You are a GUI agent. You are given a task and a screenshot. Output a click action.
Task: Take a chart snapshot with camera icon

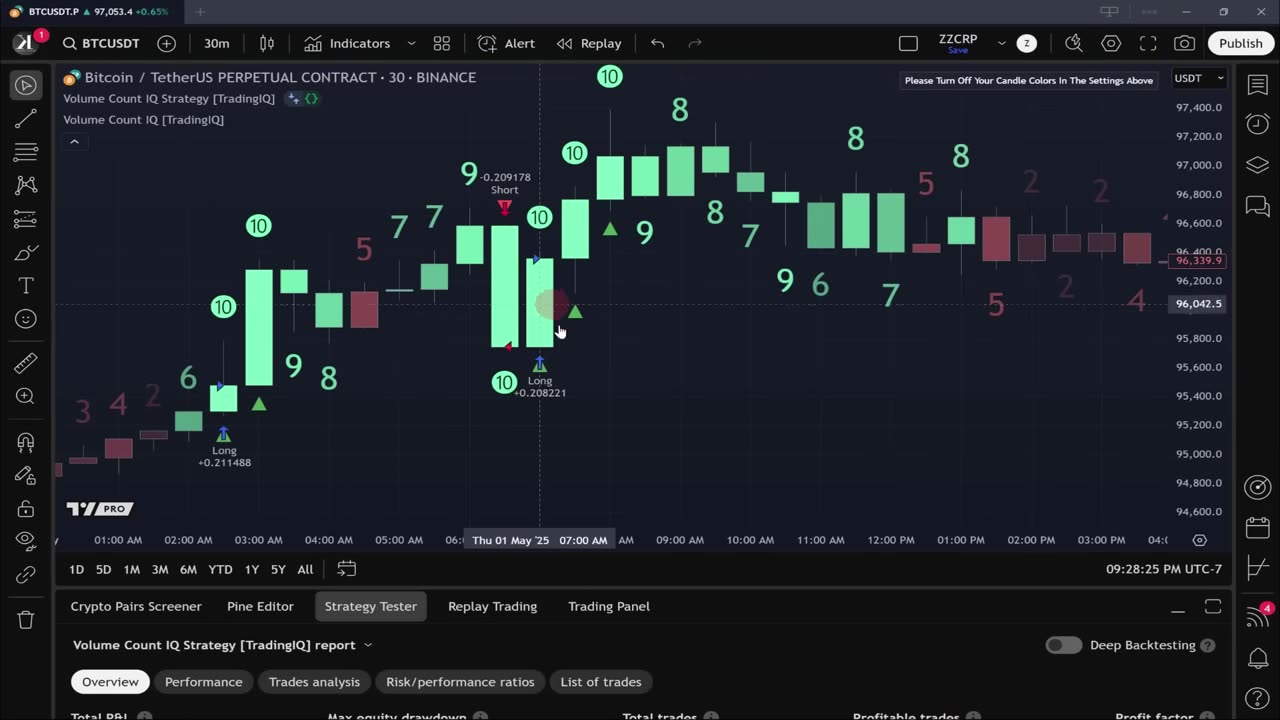click(x=1185, y=43)
